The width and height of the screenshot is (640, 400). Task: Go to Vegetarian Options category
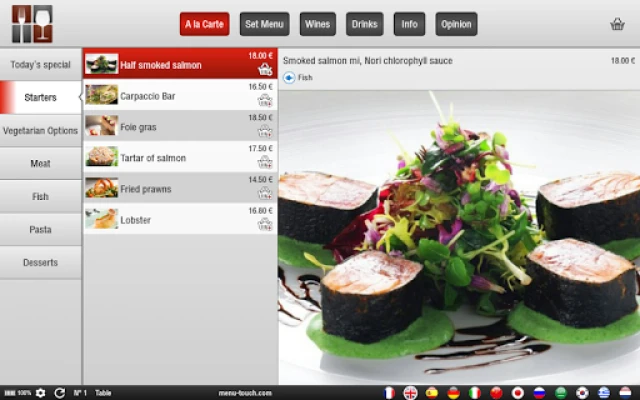pyautogui.click(x=40, y=130)
